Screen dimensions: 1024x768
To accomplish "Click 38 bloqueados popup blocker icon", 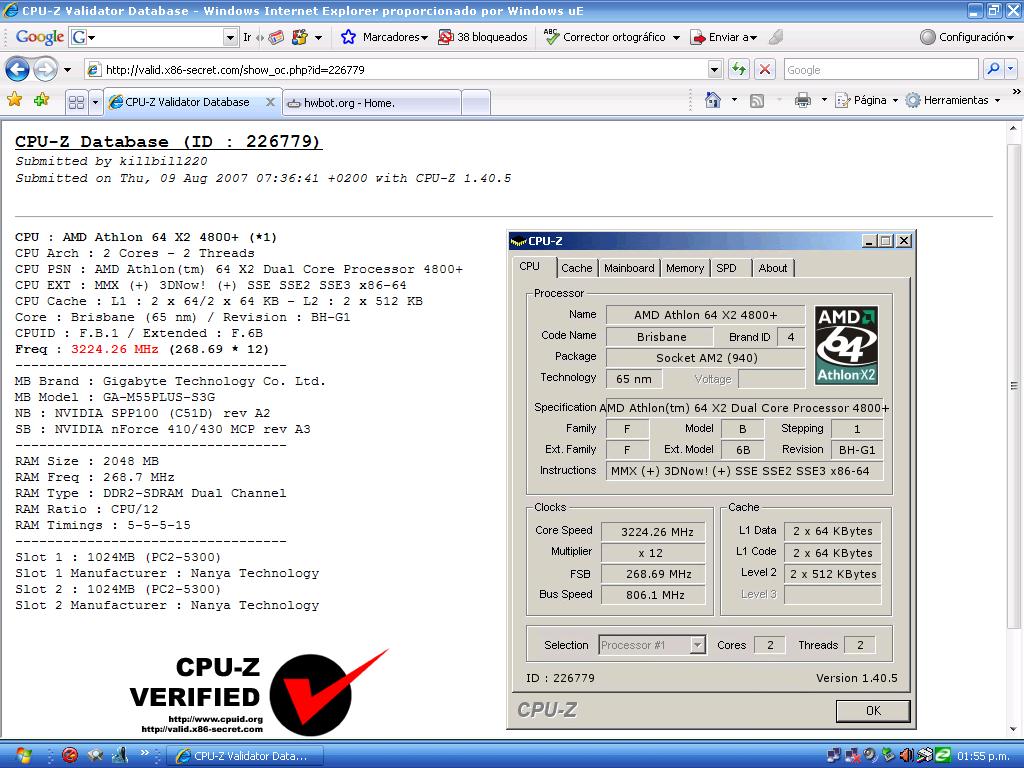I will 445,37.
